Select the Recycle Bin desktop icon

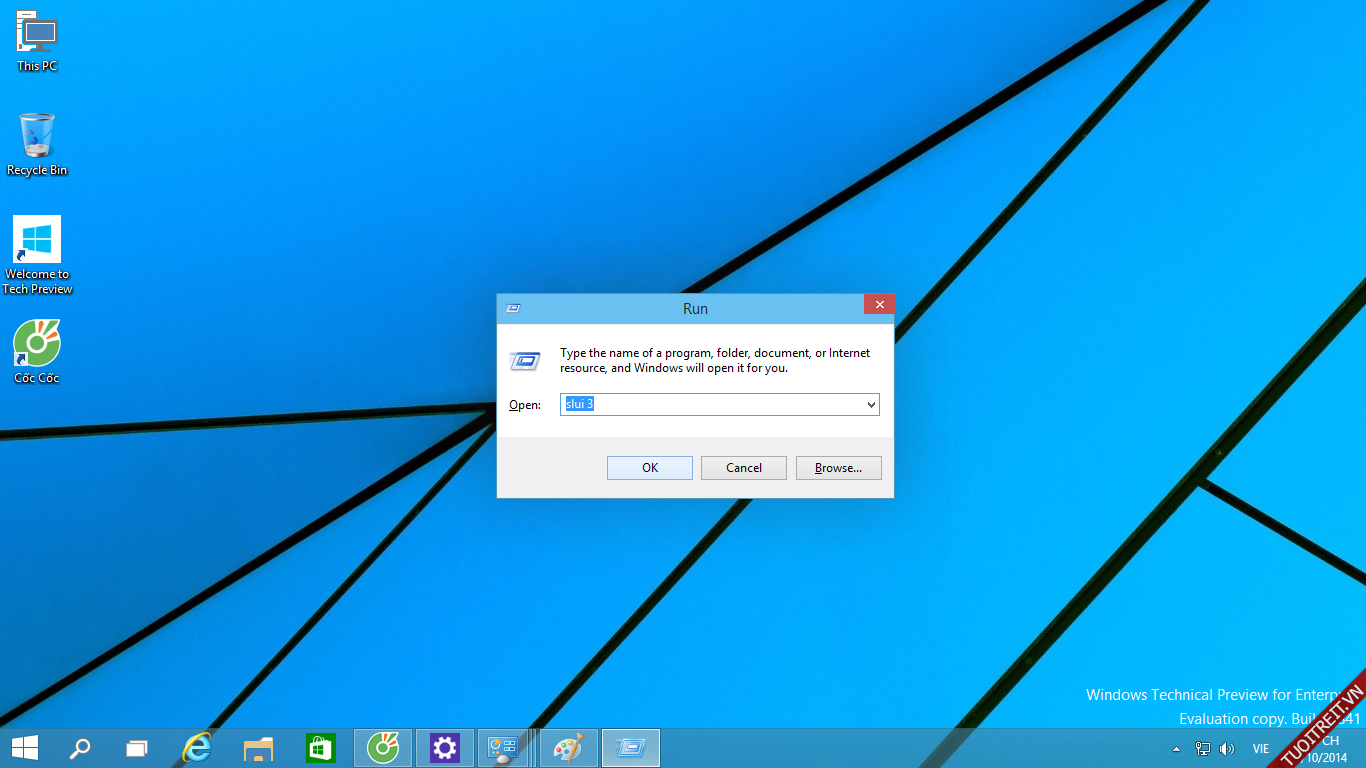[37, 145]
